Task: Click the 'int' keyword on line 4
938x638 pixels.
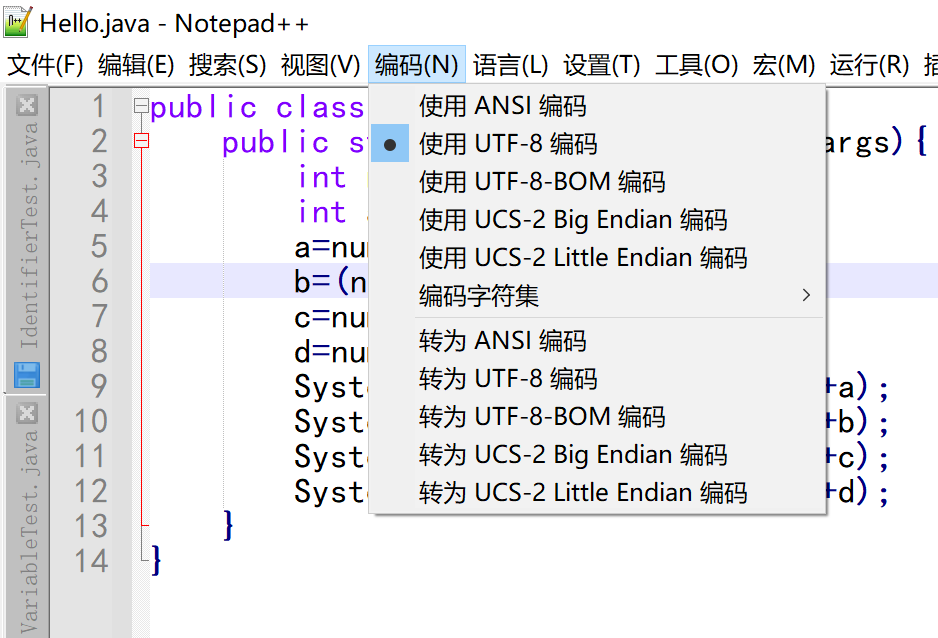Action: (322, 212)
